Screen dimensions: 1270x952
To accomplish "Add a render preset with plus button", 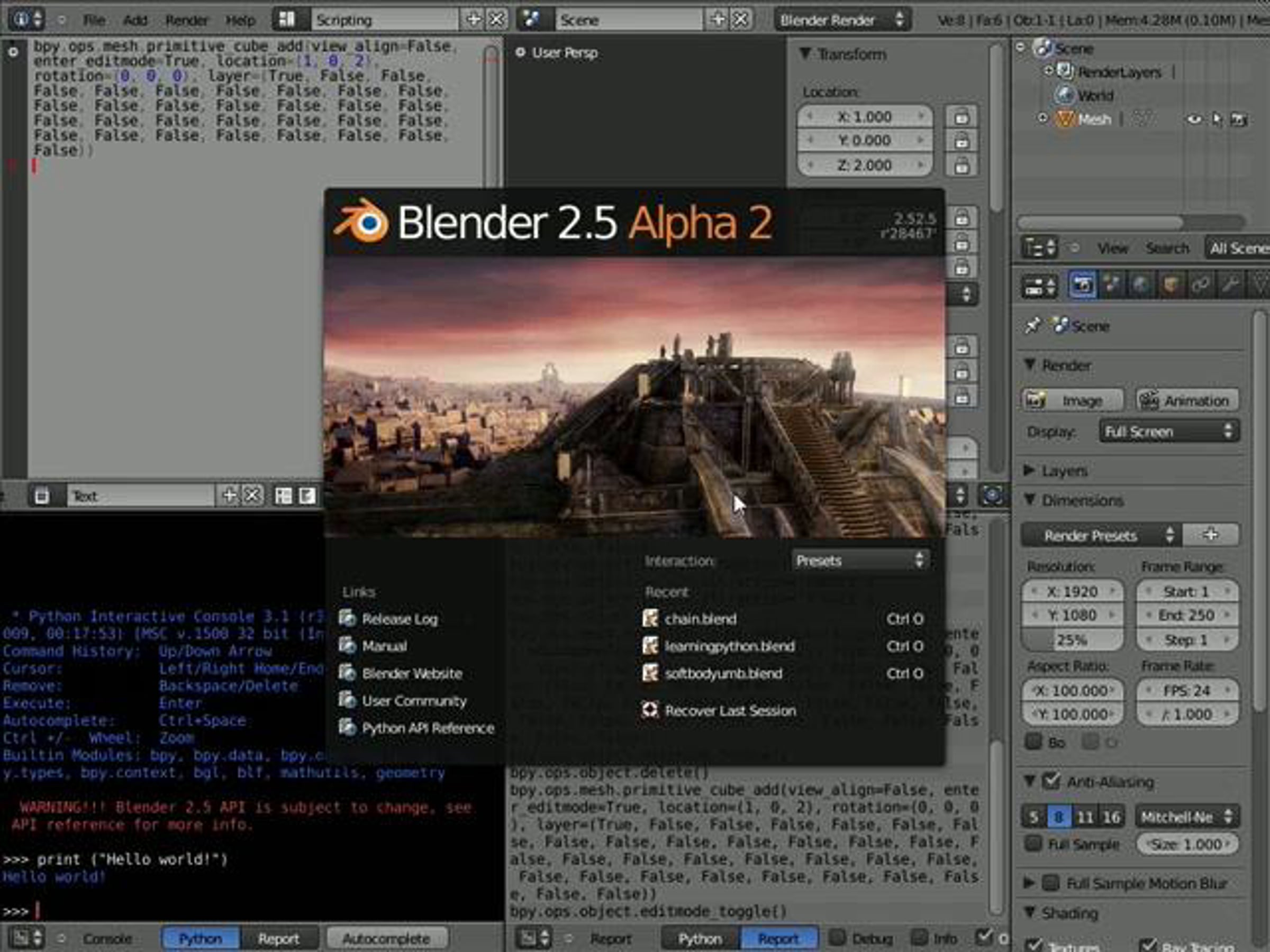I will [x=1210, y=535].
